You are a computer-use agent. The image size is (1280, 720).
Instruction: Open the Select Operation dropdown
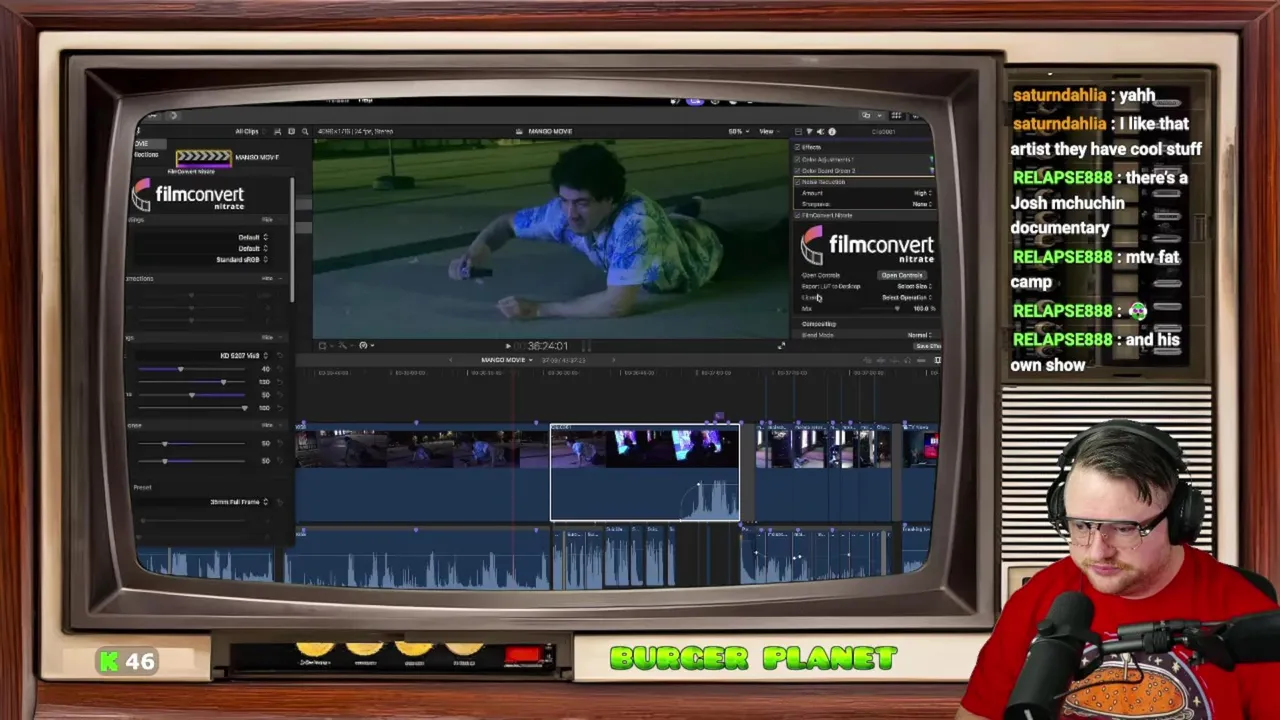[907, 298]
